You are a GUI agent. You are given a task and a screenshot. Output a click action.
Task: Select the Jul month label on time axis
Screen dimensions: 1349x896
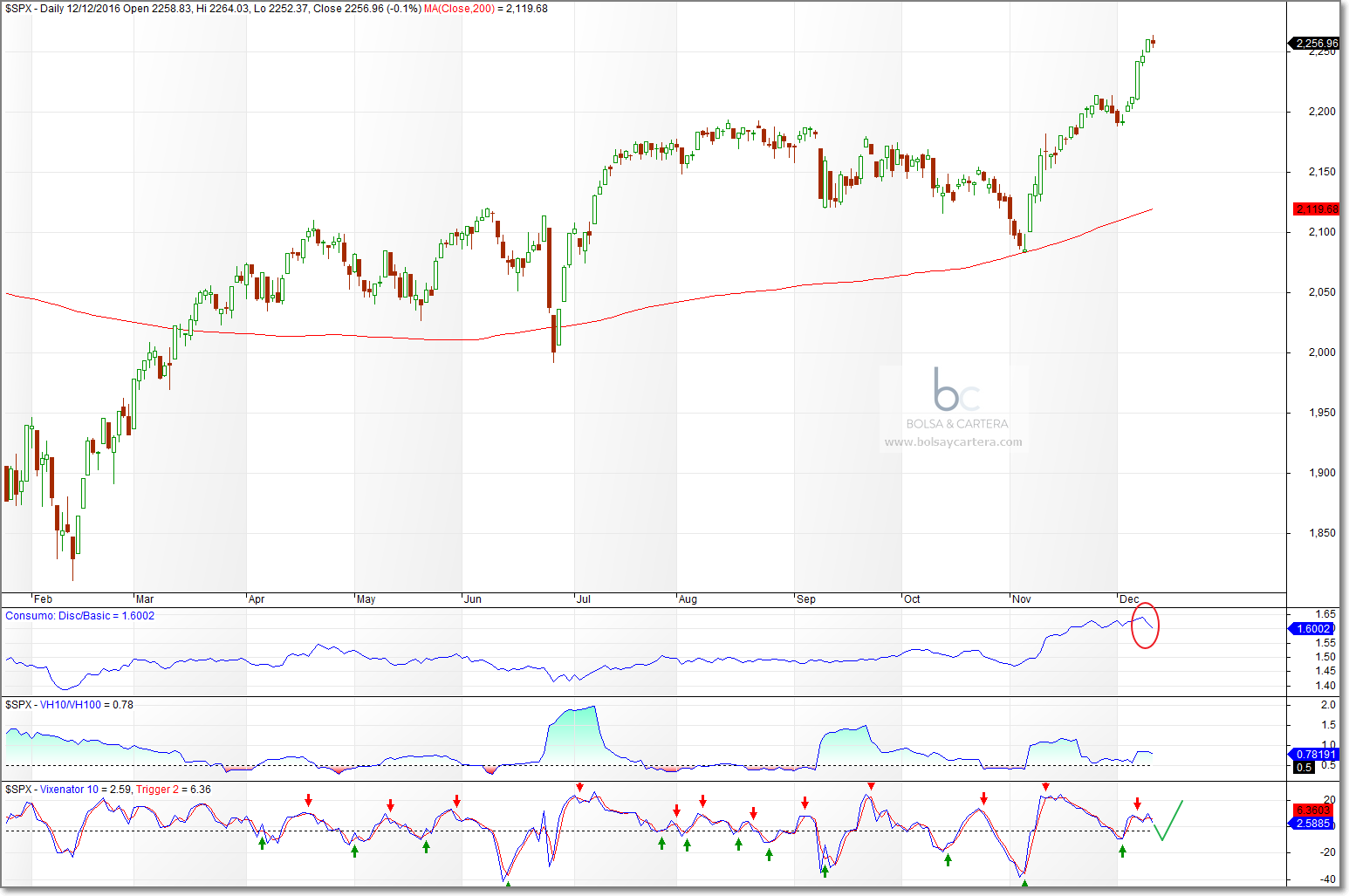pyautogui.click(x=584, y=599)
